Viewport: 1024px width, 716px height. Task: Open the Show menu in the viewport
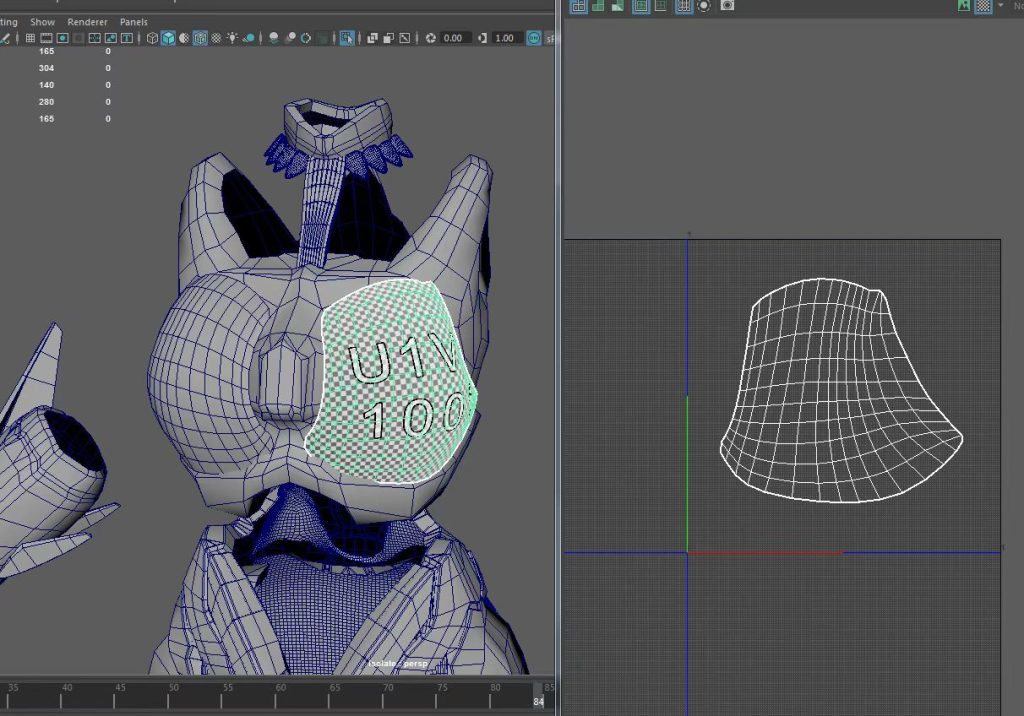(x=42, y=22)
